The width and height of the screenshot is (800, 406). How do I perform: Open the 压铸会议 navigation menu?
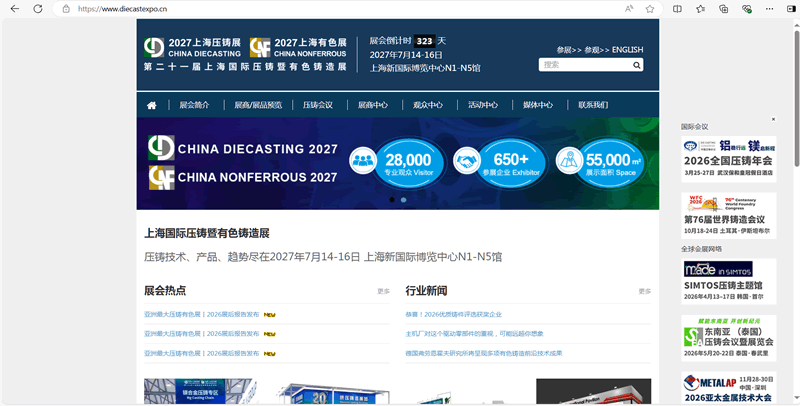pyautogui.click(x=318, y=105)
